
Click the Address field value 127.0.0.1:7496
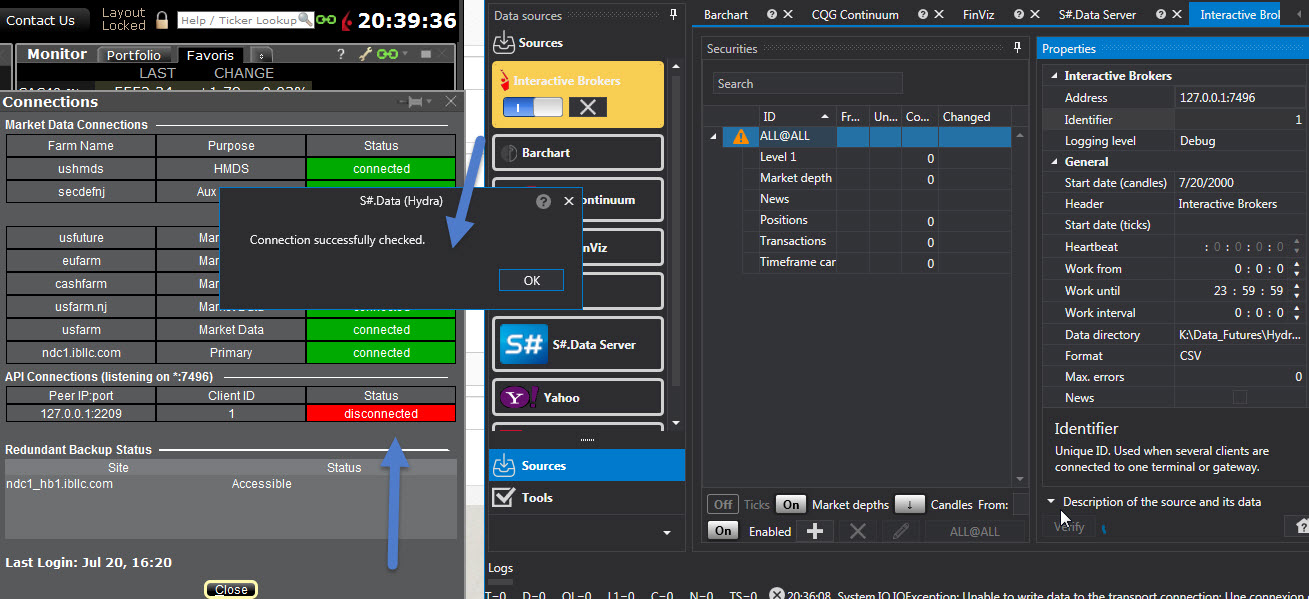tap(1242, 98)
